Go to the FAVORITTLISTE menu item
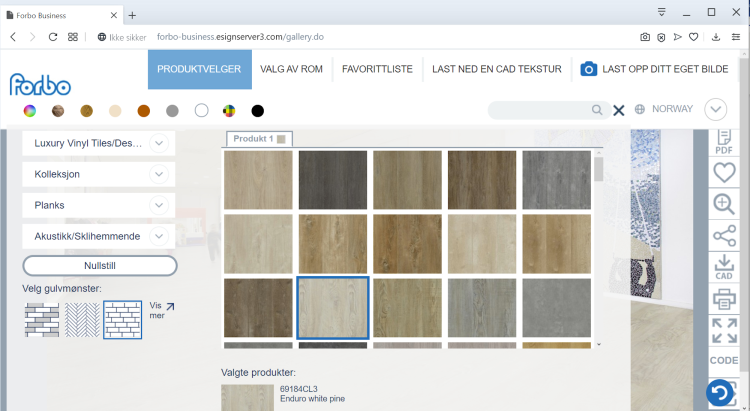This screenshot has width=750, height=411. (377, 69)
